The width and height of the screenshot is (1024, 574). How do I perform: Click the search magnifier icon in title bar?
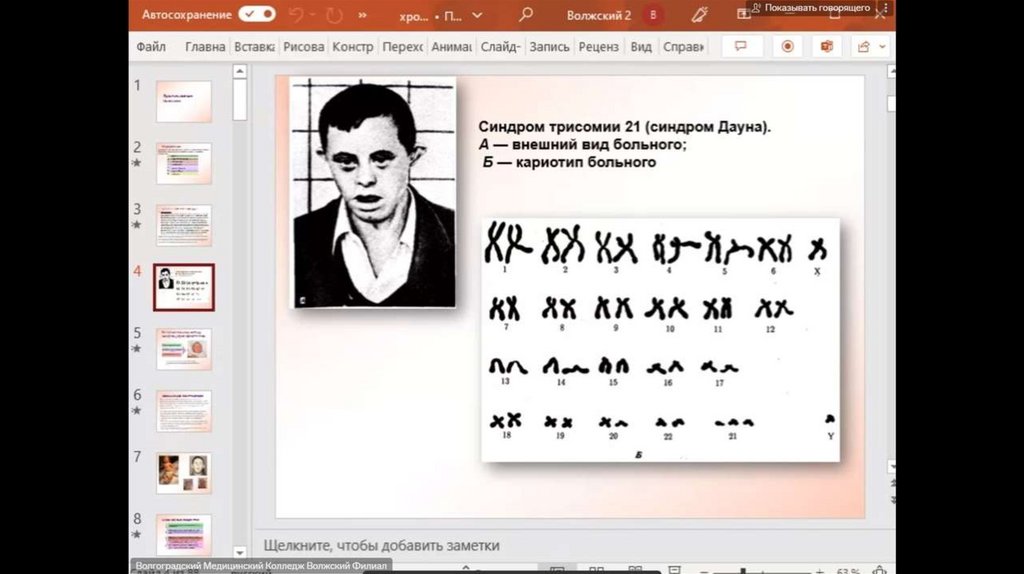pos(526,15)
